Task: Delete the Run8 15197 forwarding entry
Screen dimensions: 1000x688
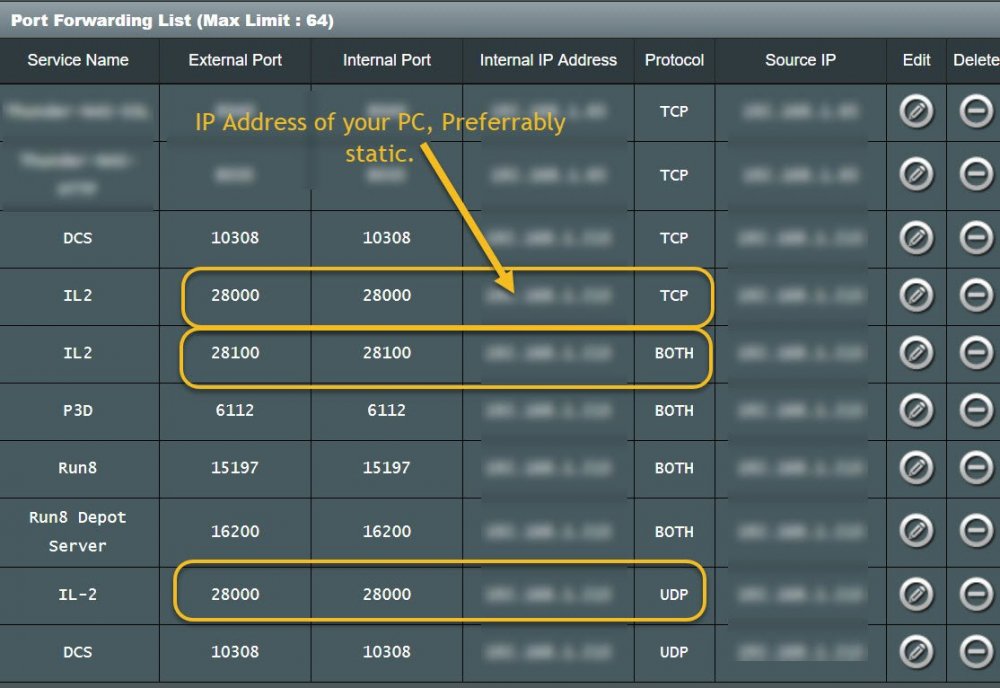Action: pos(975,468)
